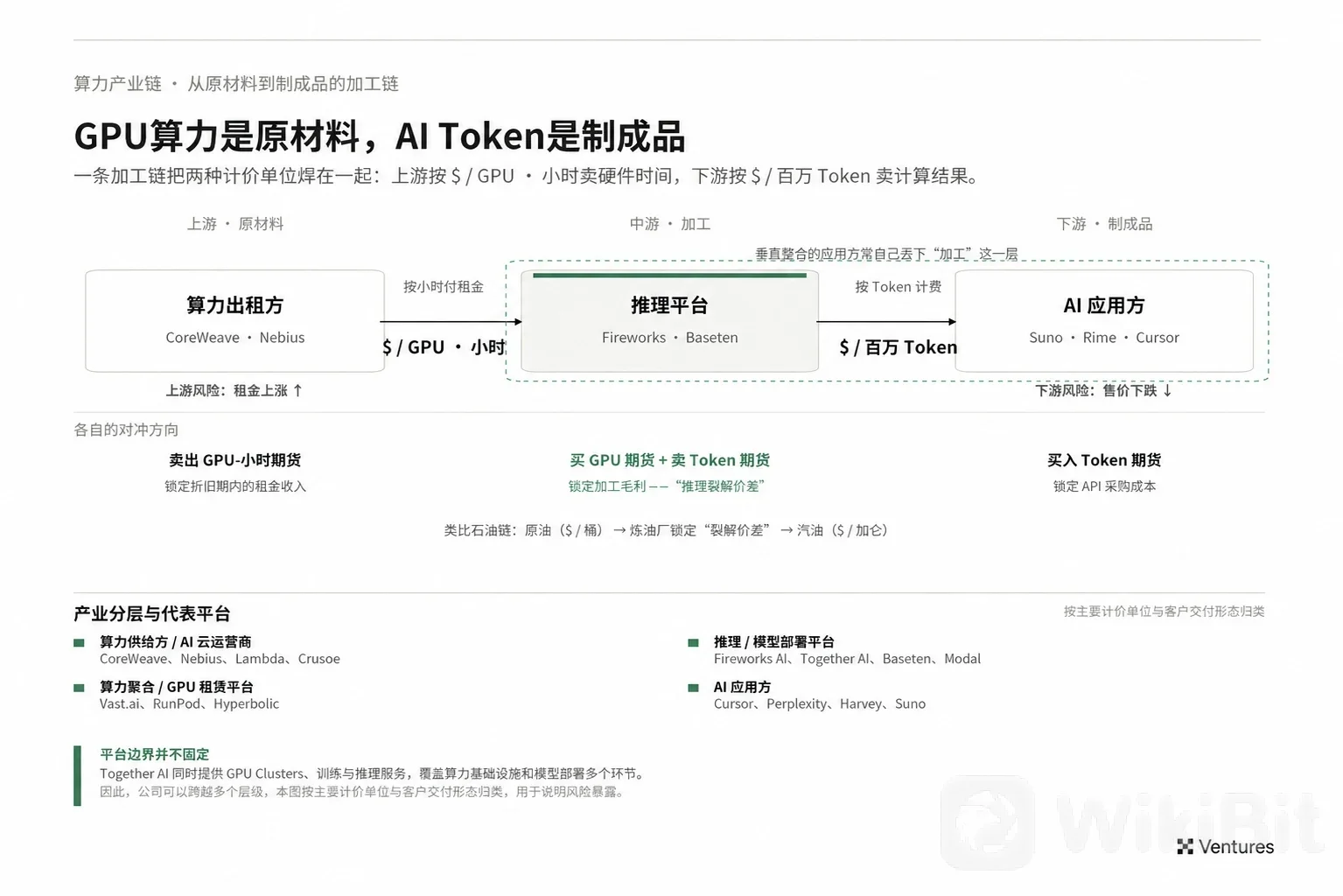This screenshot has height=896, width=1343.
Task: Click the "推理平台" box title
Action: pyautogui.click(x=669, y=305)
